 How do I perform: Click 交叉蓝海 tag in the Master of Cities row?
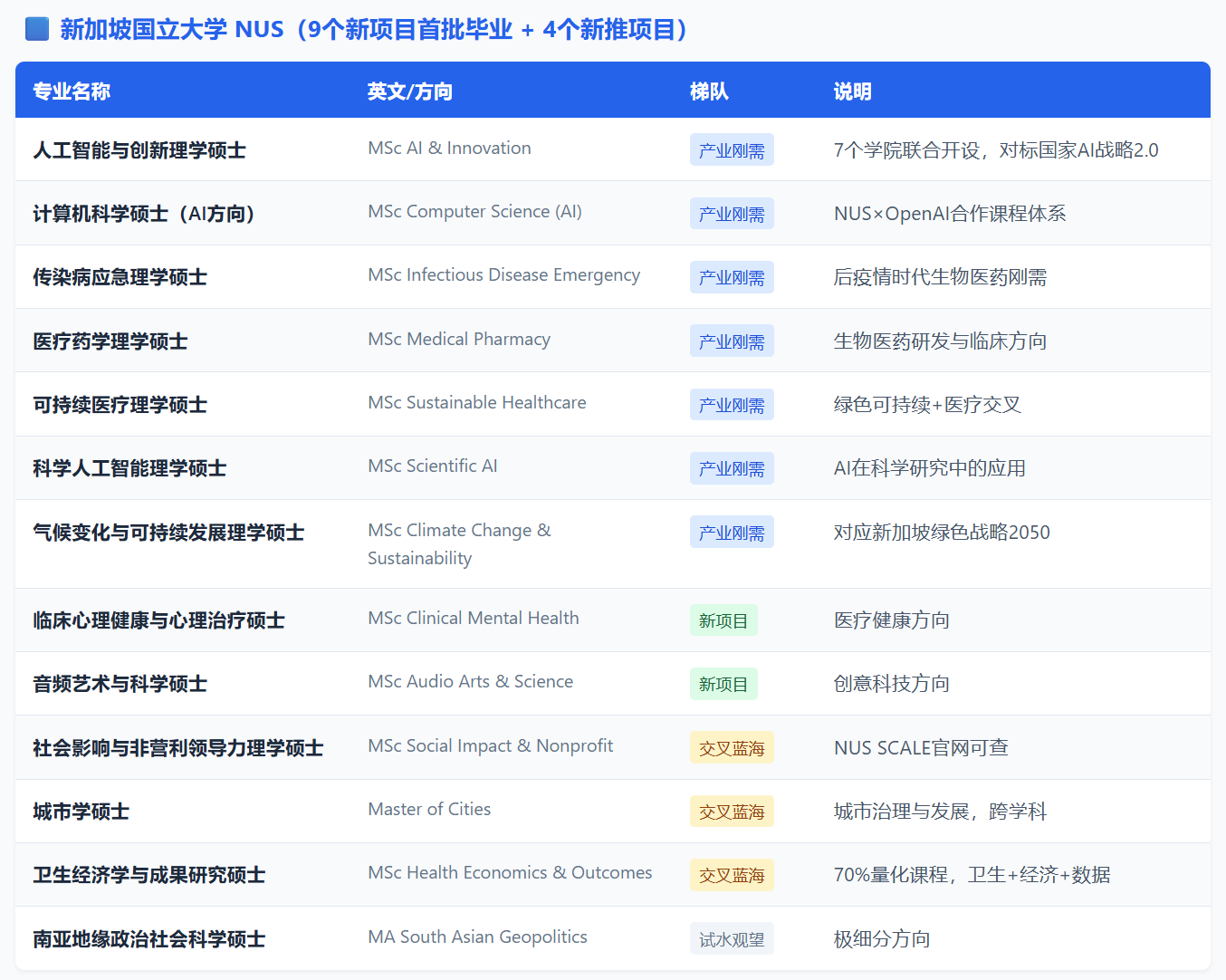point(732,812)
